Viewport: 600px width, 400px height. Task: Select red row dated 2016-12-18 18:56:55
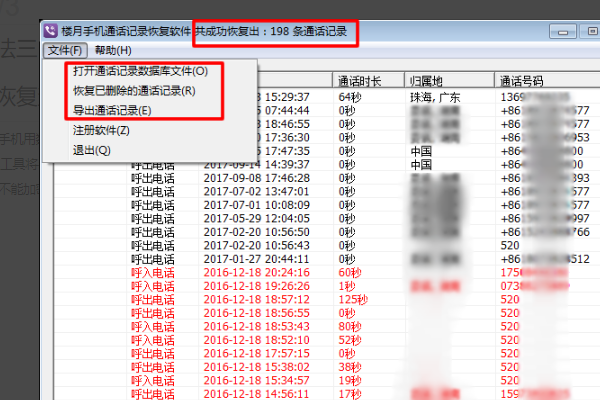pyautogui.click(x=327, y=313)
